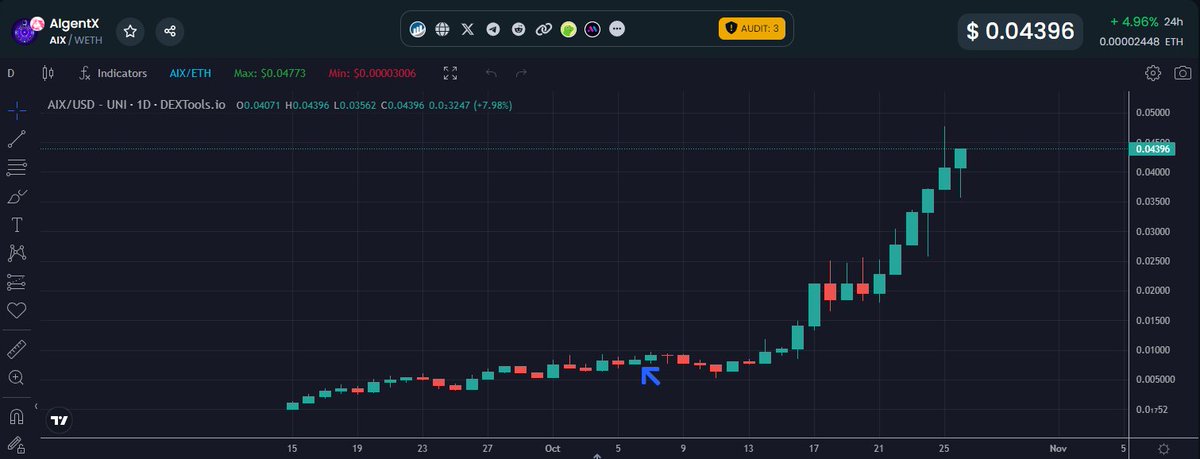Click the Min: $0.00003006 value
Viewport: 1200px width, 459px height.
coord(371,73)
